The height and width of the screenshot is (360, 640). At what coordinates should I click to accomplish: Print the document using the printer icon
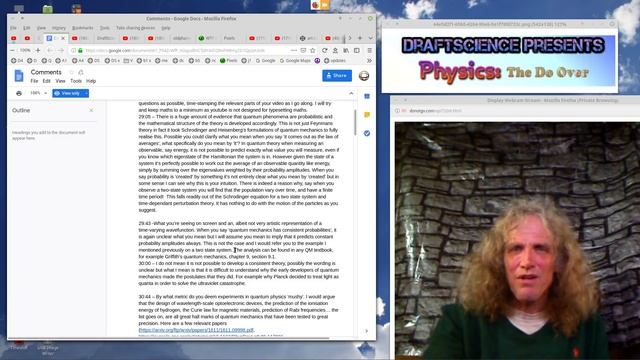pos(19,93)
